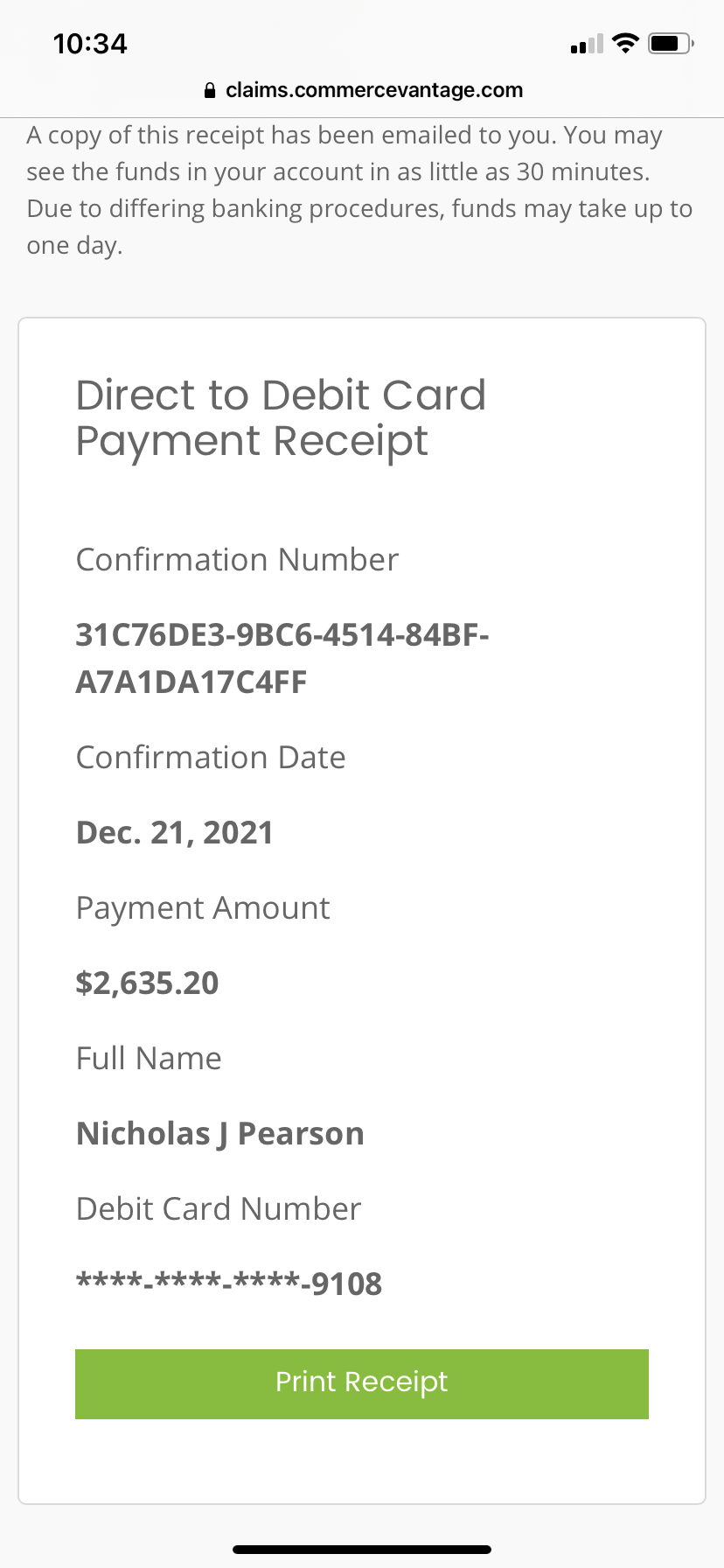Tap the Full Name label
This screenshot has width=724, height=1568.
(149, 1059)
